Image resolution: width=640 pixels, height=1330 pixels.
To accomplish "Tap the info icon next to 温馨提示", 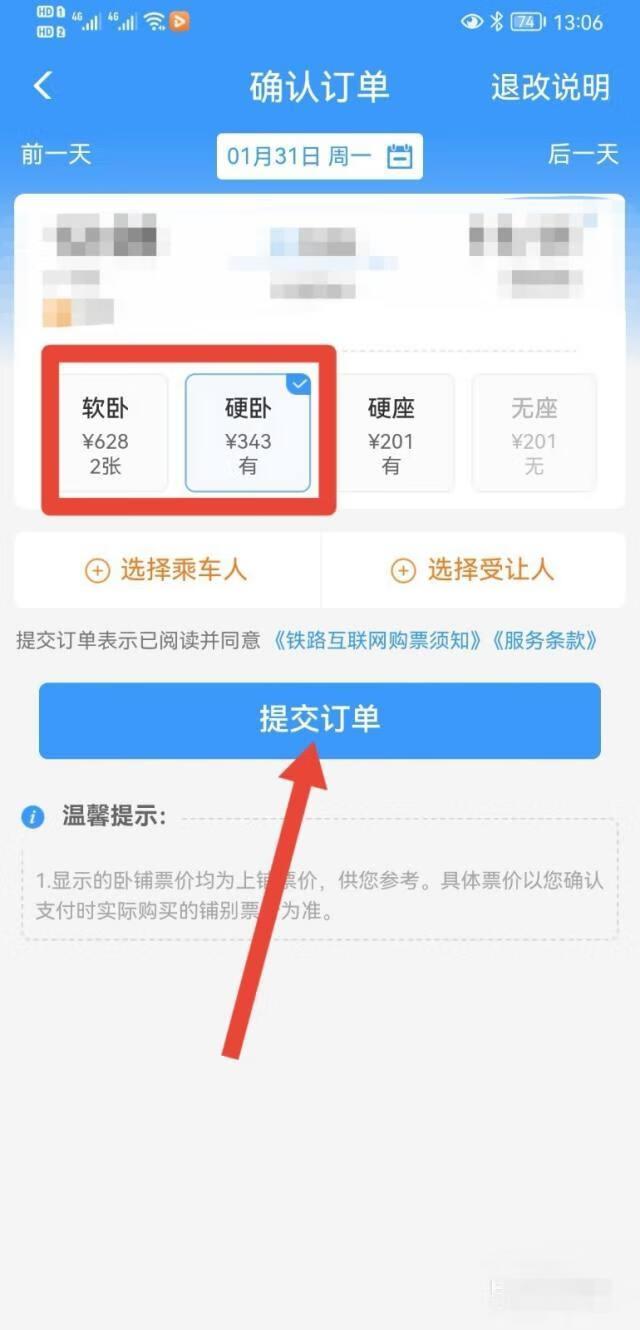I will coord(33,817).
